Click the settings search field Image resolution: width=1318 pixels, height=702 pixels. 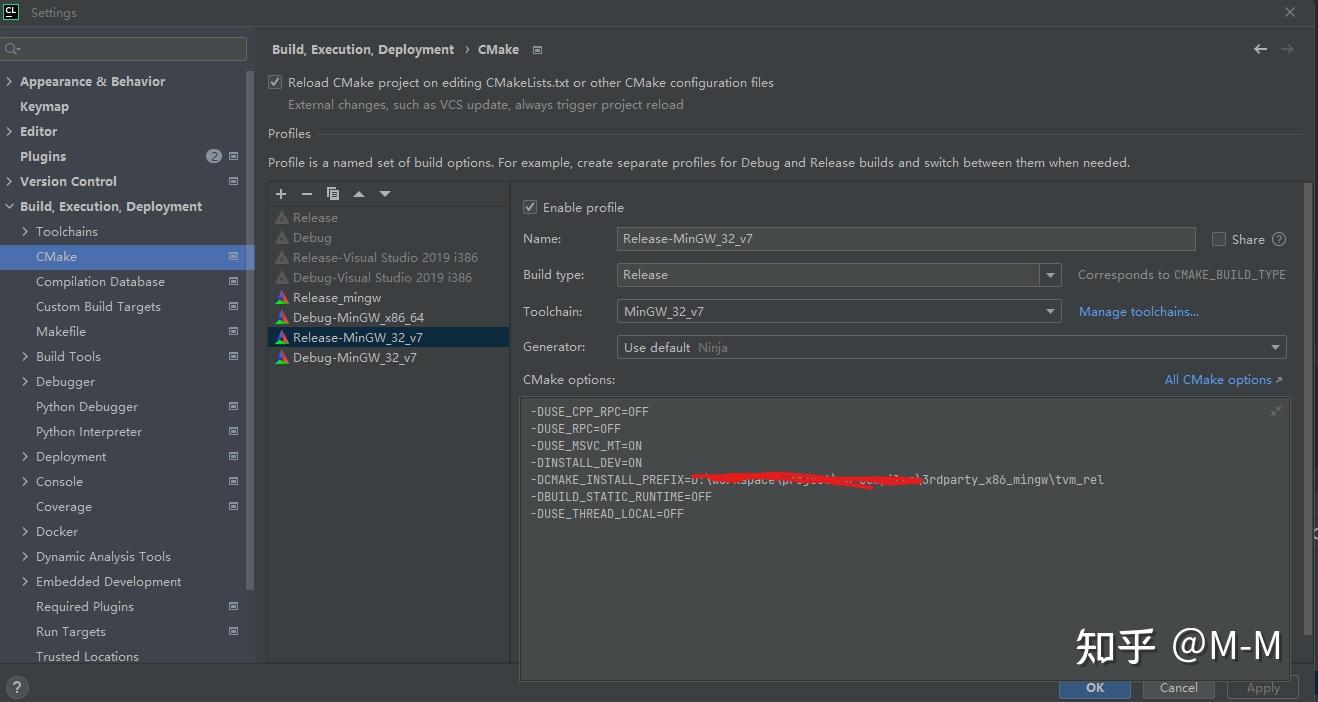[124, 49]
